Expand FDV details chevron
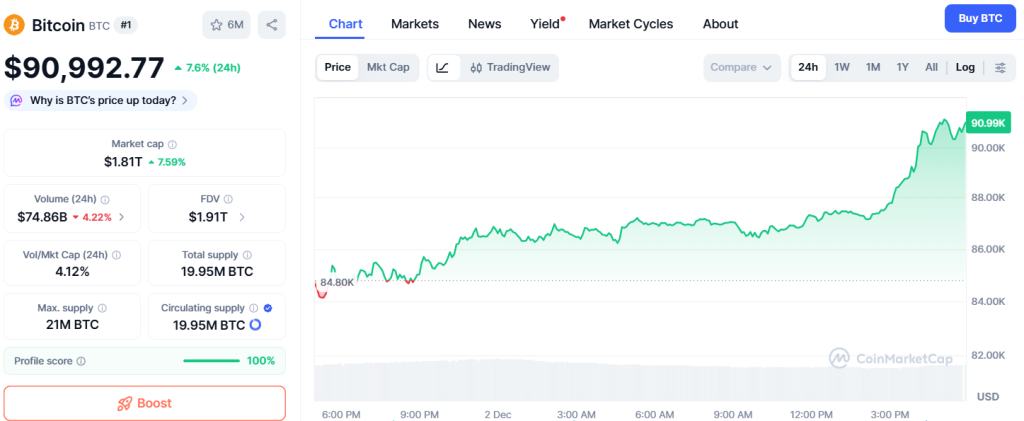 click(x=242, y=217)
